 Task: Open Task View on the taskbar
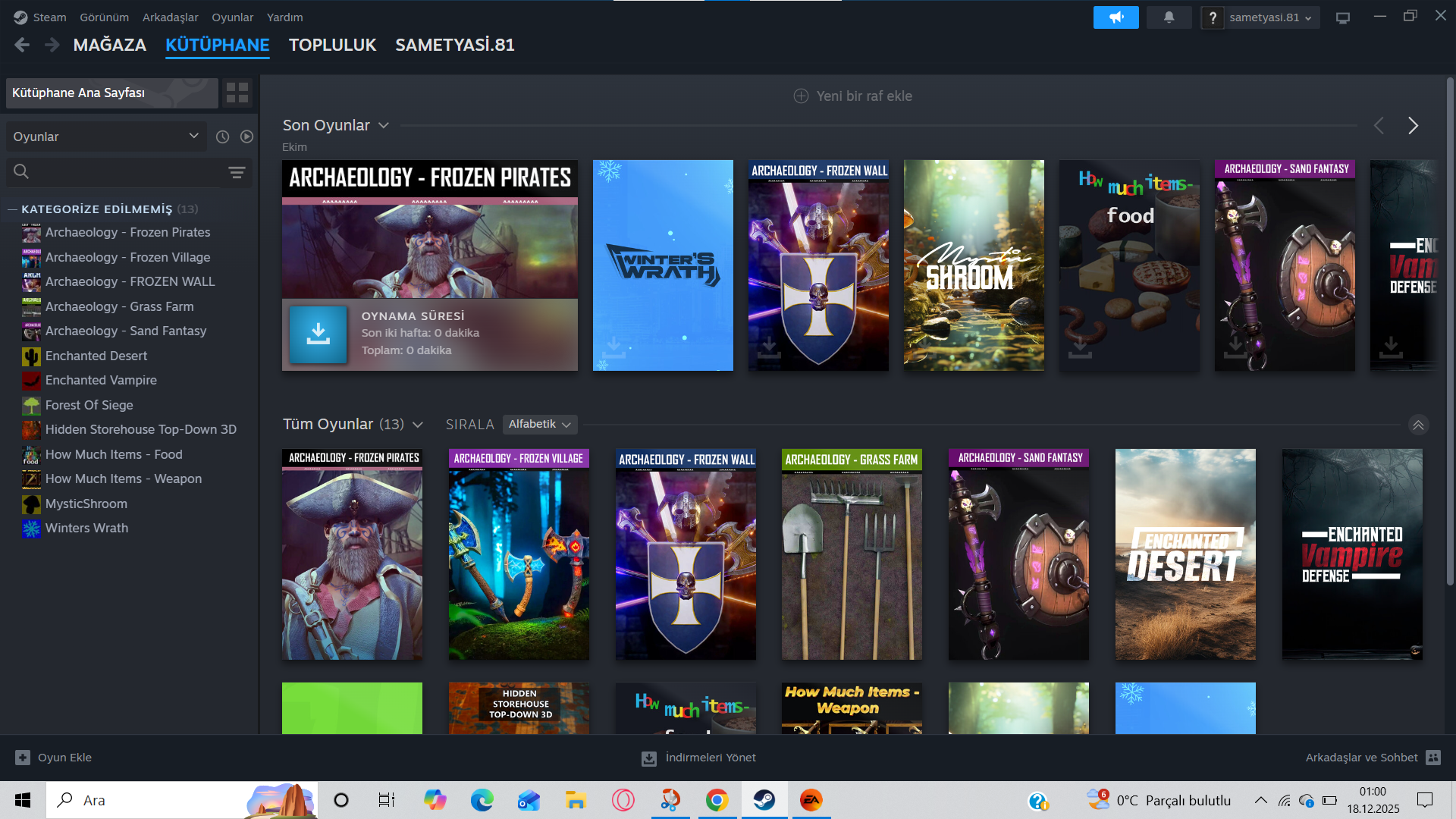point(387,800)
